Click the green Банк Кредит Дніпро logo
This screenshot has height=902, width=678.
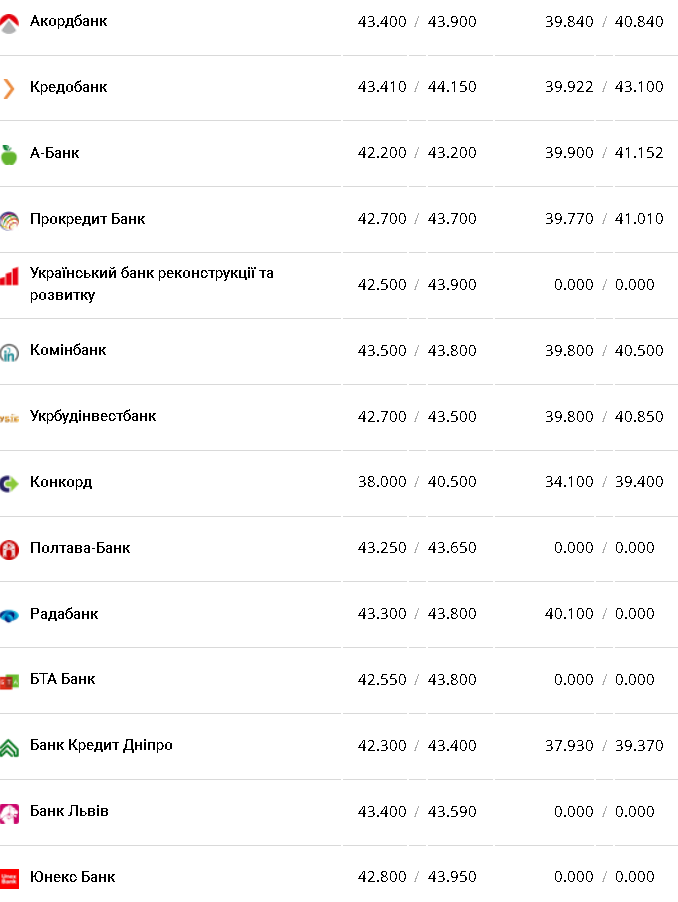(x=9, y=747)
